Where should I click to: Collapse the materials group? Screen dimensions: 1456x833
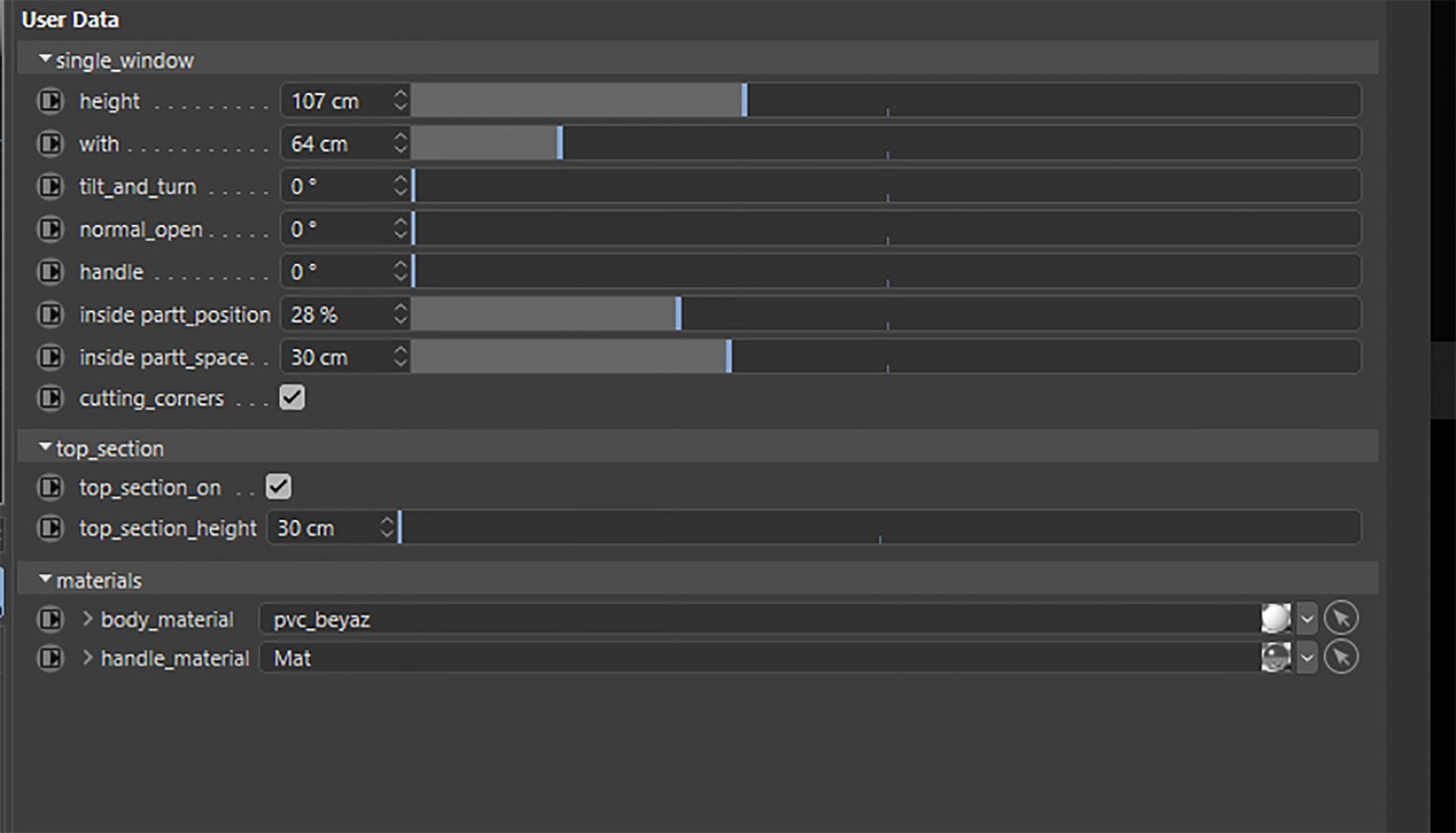[45, 580]
